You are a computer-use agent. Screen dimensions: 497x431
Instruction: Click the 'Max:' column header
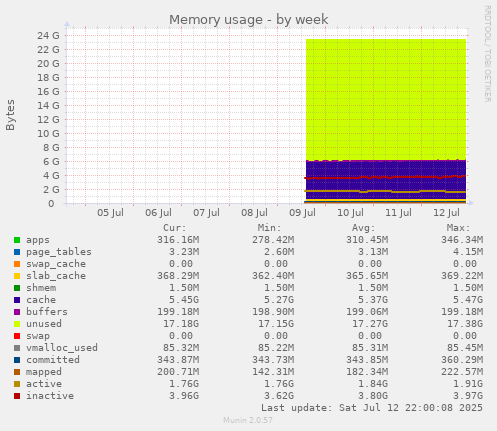[458, 228]
